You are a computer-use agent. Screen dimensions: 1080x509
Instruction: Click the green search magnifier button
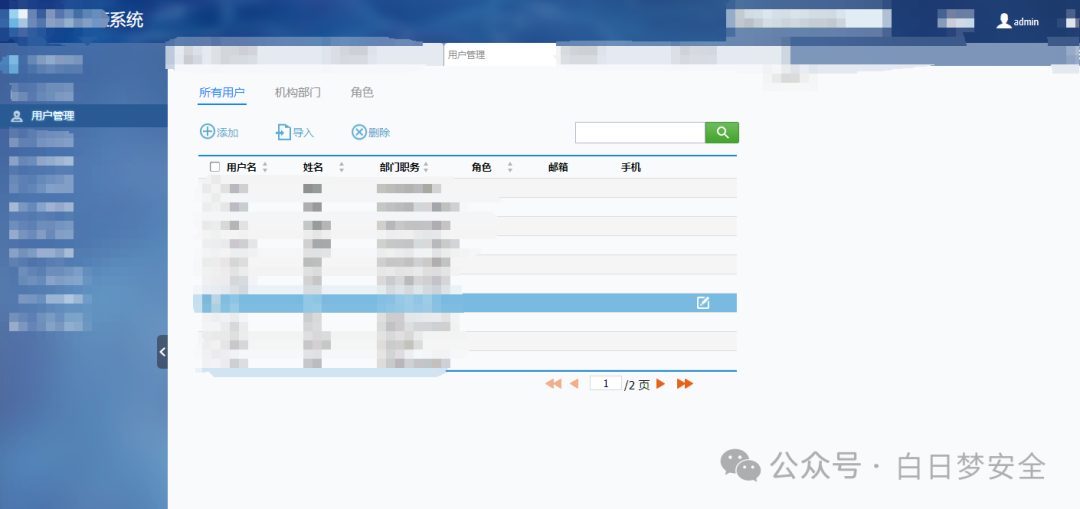pos(722,132)
